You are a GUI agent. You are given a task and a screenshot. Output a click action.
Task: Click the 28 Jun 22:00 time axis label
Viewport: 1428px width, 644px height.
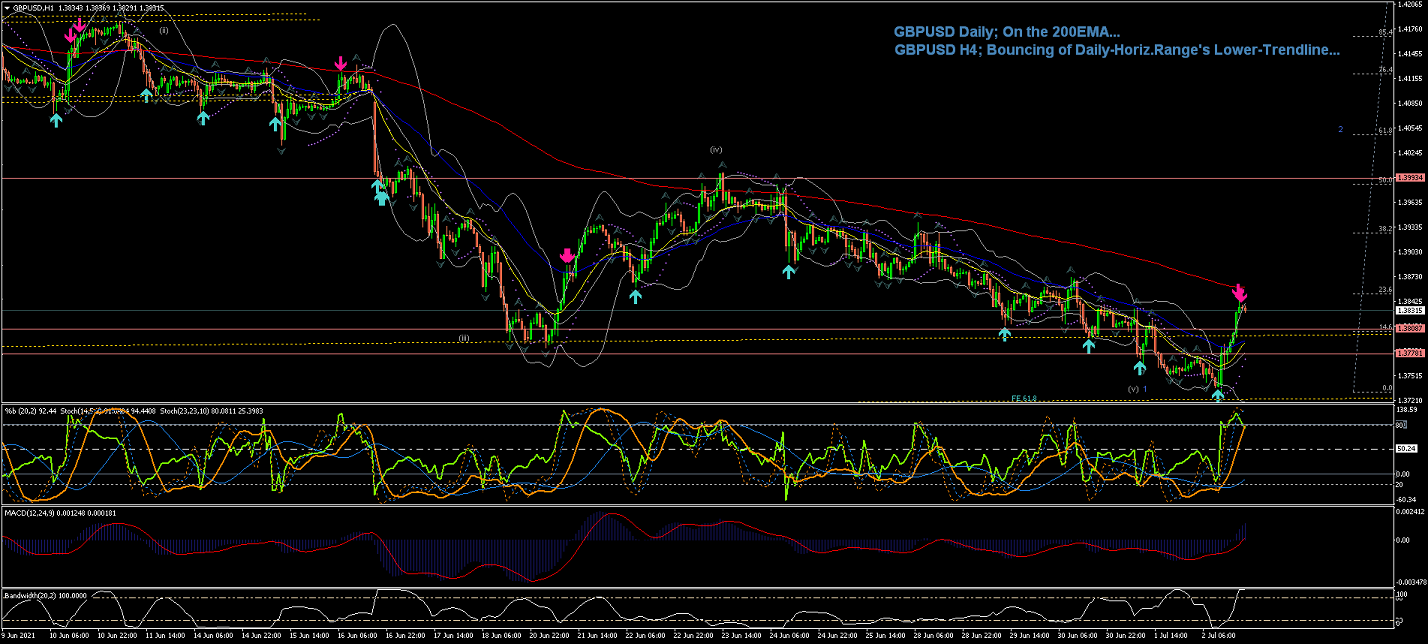981,634
